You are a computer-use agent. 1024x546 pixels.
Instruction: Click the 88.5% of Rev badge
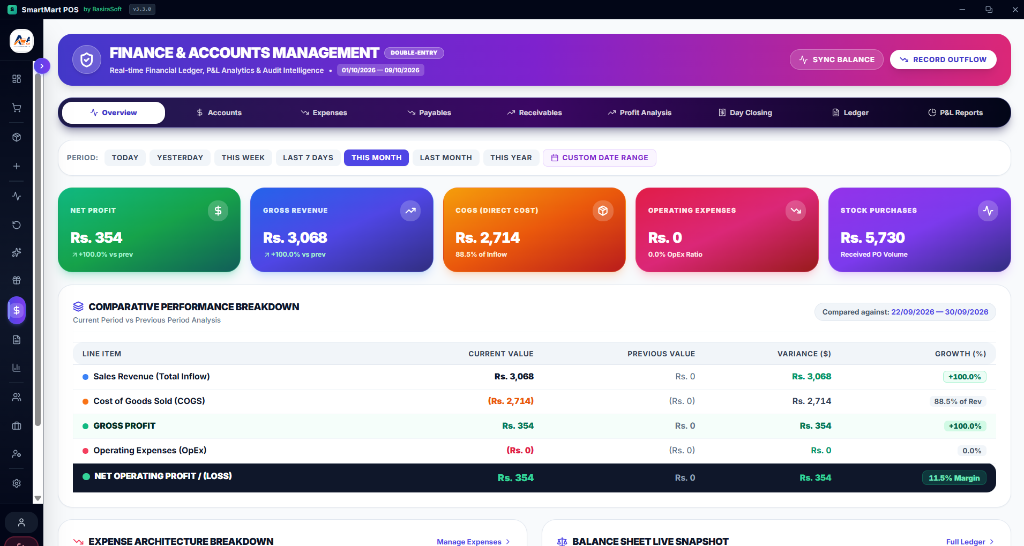click(957, 402)
